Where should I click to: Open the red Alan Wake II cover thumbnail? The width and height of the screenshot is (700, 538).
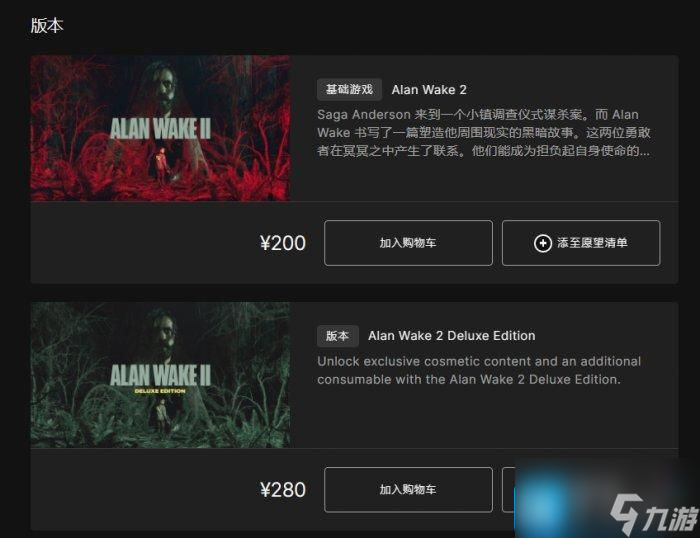tap(161, 128)
